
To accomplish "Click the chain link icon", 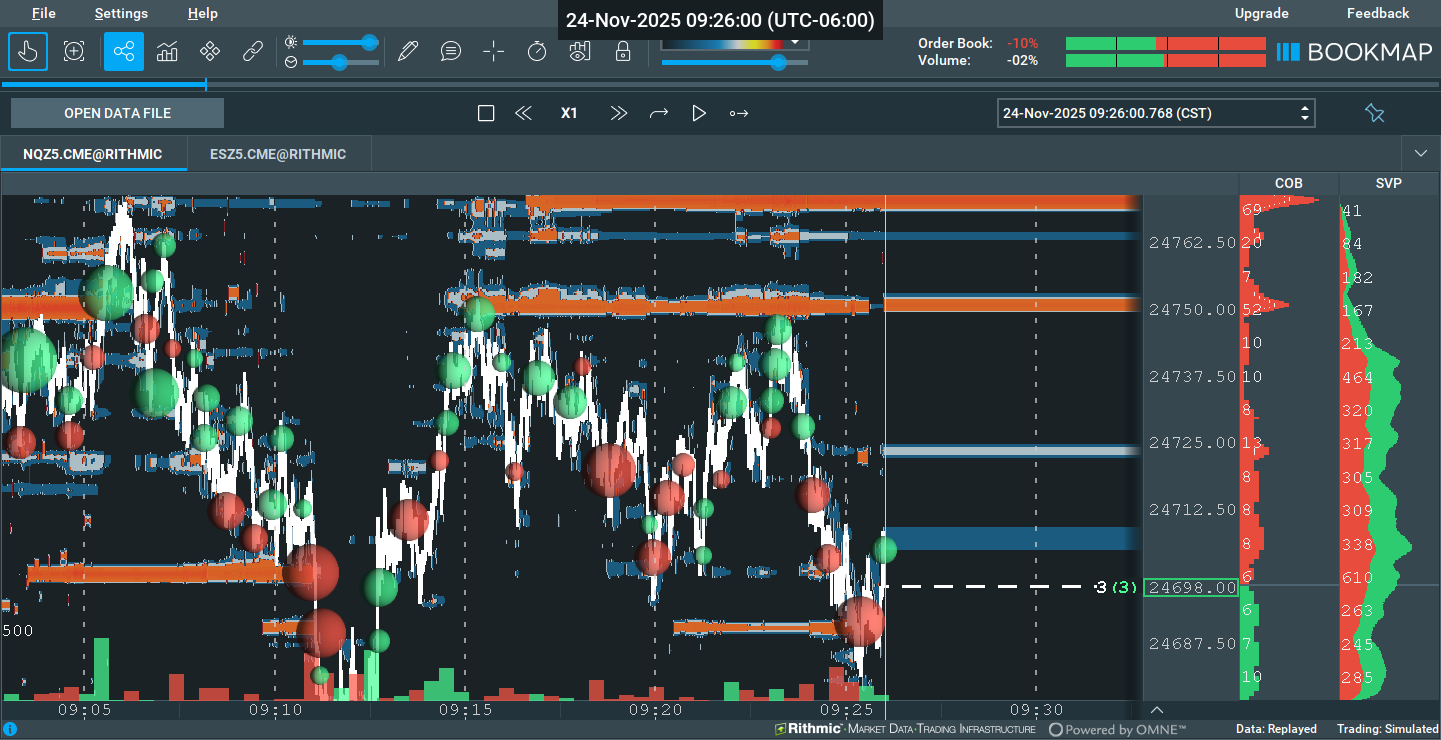I will tap(253, 52).
